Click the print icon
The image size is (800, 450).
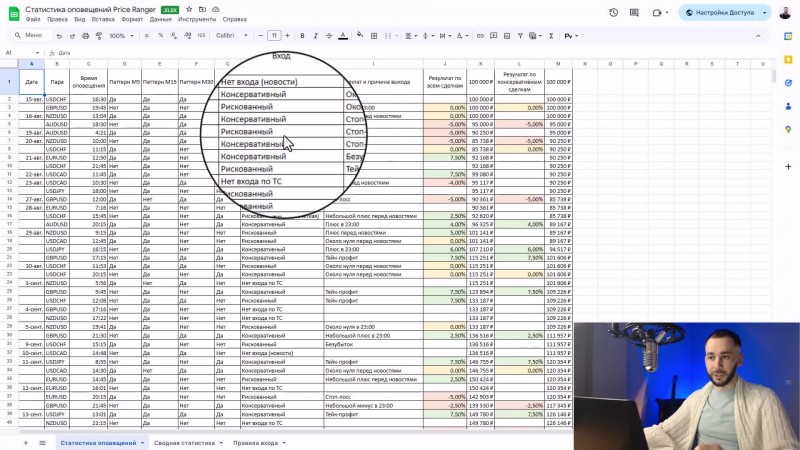click(85, 36)
